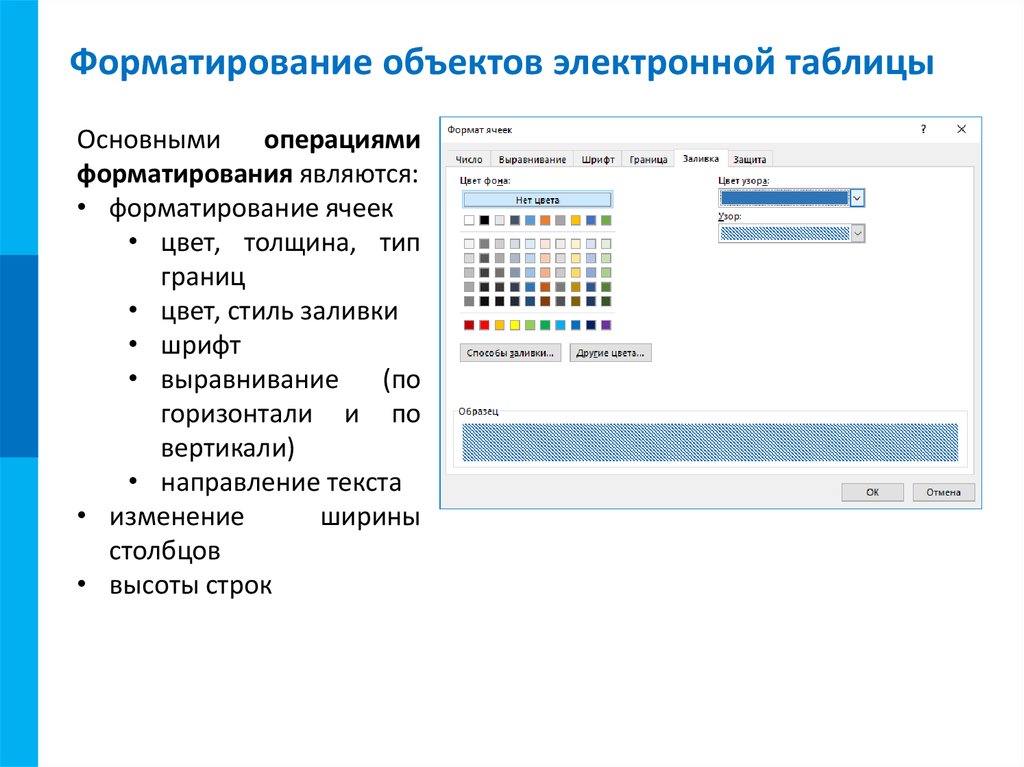The height and width of the screenshot is (767, 1024).
Task: Click the Способы заливки button
Action: [510, 353]
